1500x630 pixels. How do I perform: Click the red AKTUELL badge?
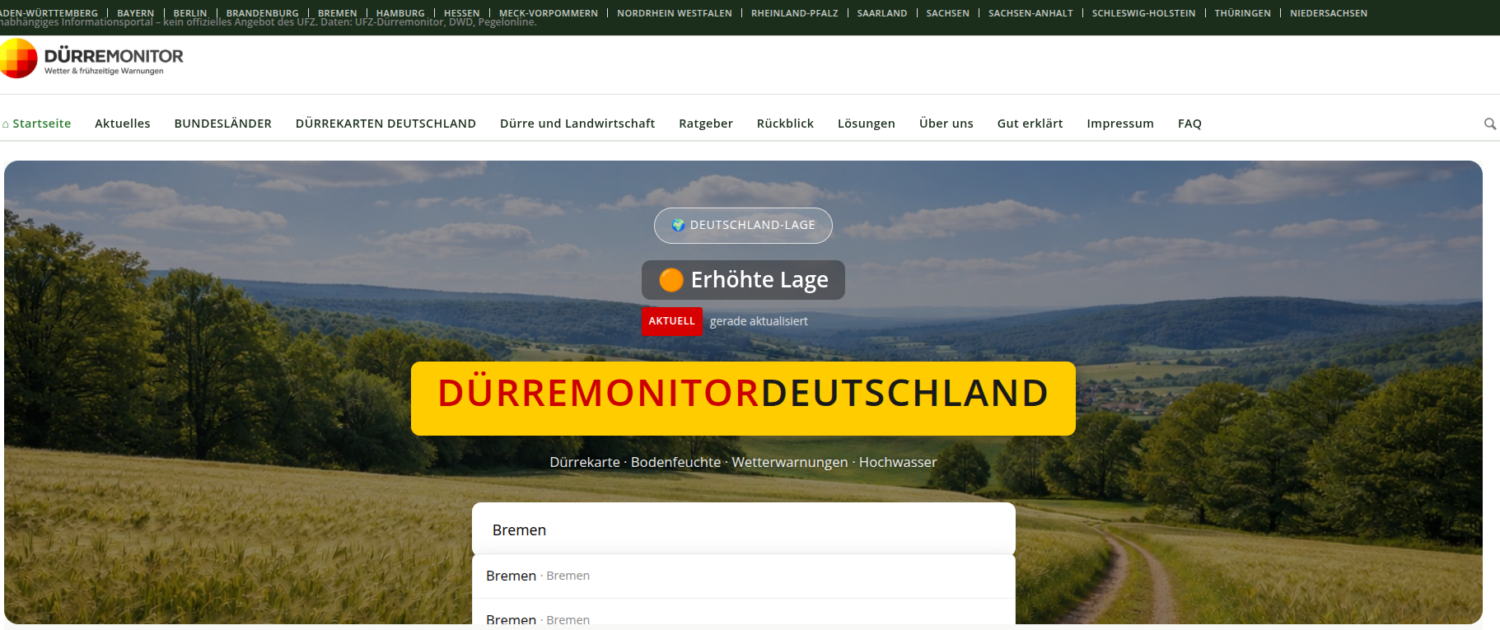click(672, 321)
